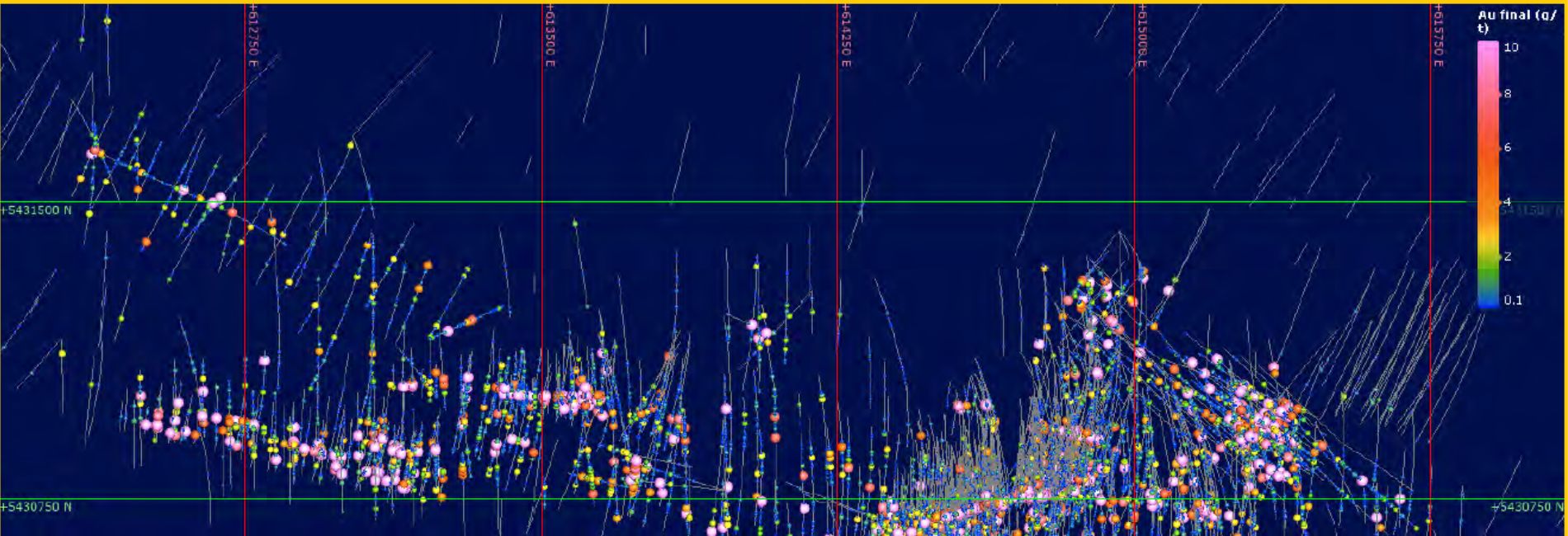Click the +5430750 N label at right edge
The width and height of the screenshot is (1568, 536).
(1528, 506)
